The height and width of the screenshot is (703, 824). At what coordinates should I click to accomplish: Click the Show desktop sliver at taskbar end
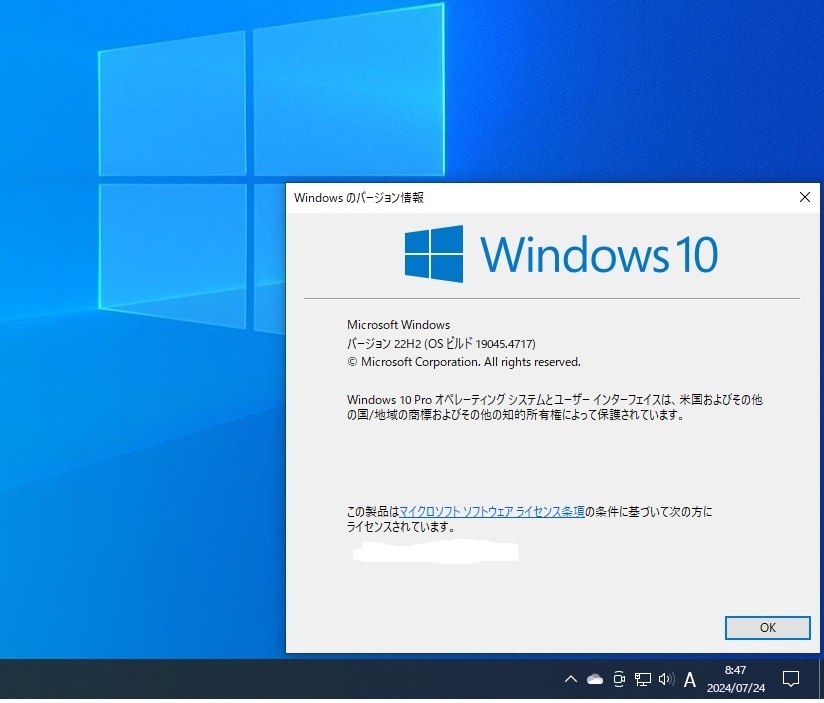(x=821, y=679)
